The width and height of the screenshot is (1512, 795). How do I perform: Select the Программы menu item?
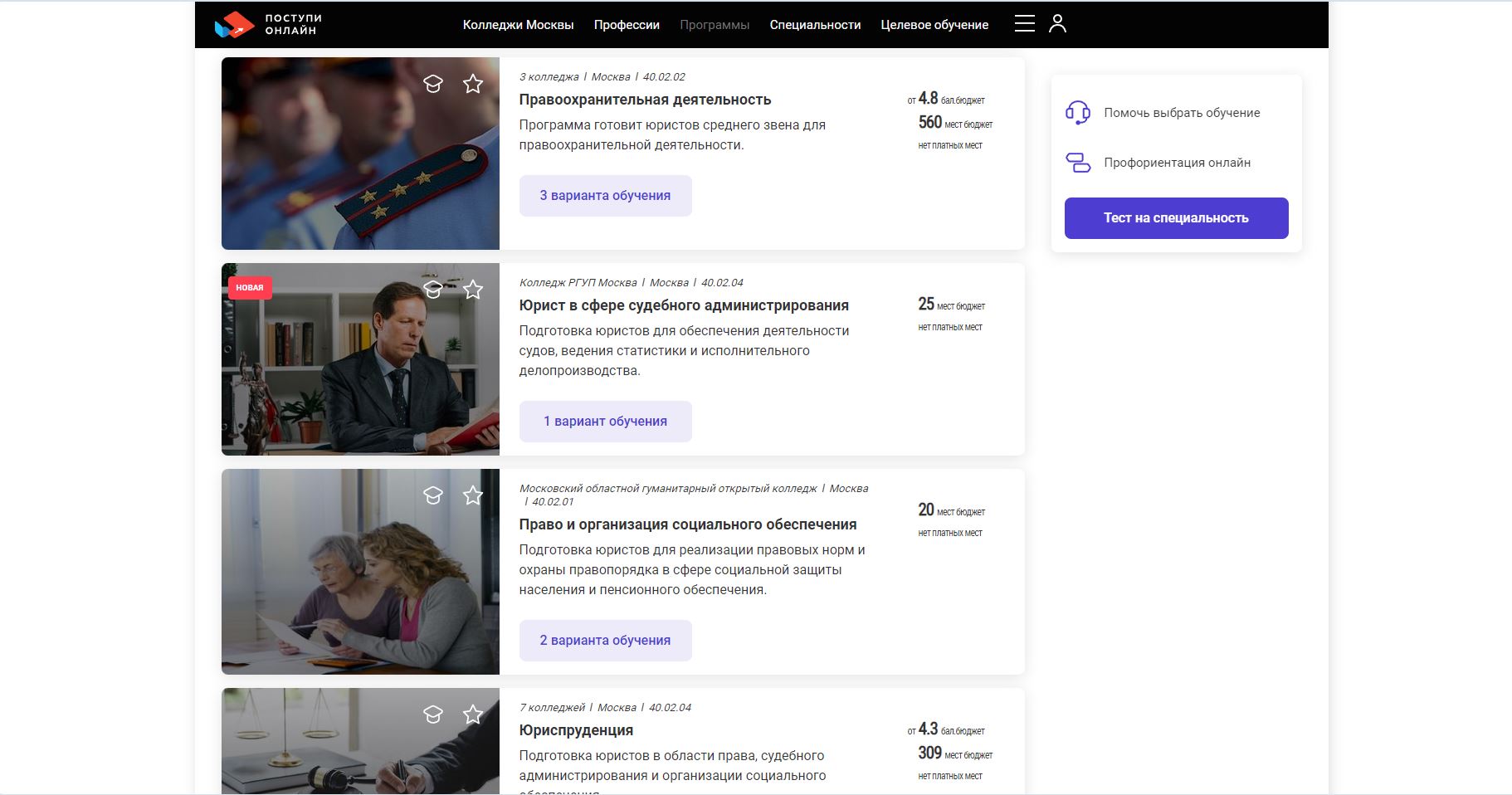pos(715,25)
